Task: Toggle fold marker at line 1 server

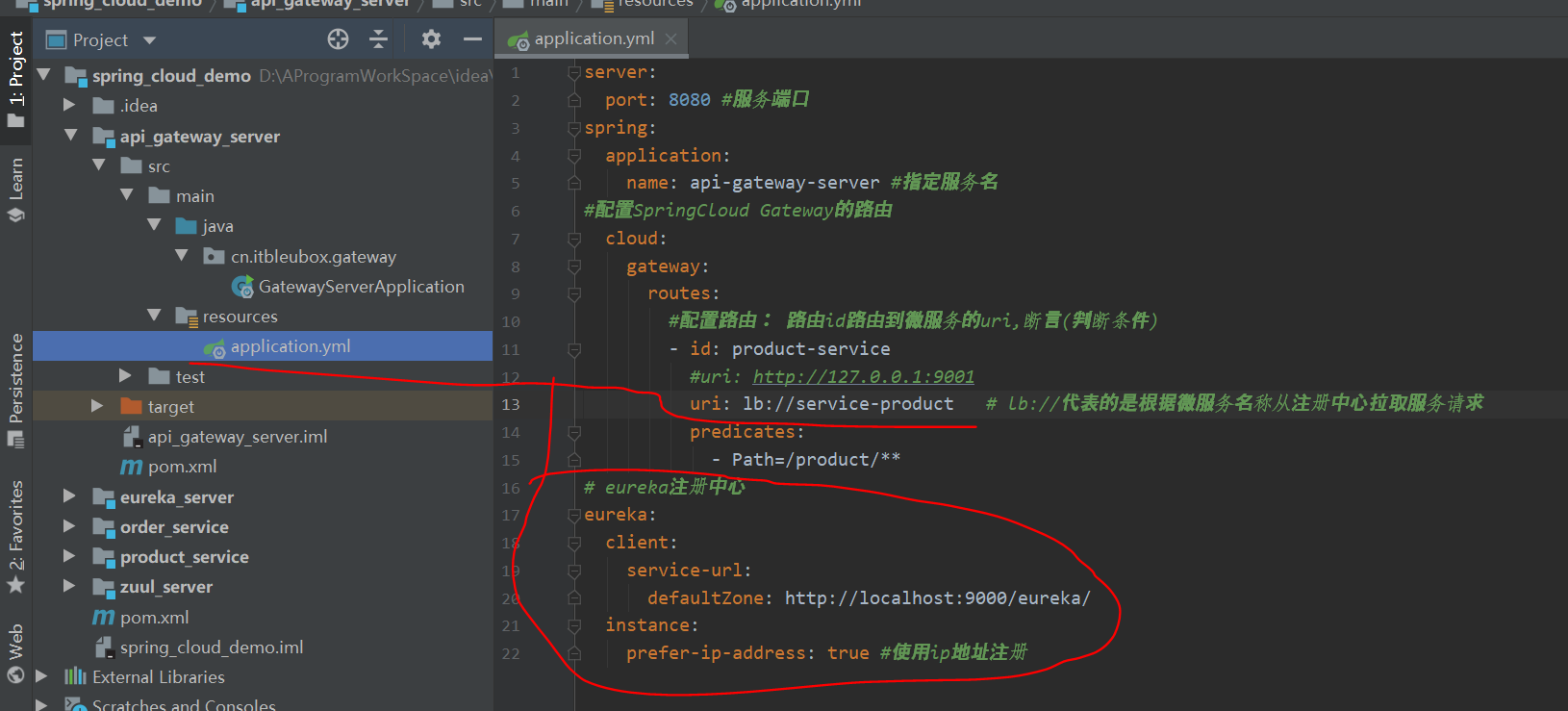Action: (574, 72)
